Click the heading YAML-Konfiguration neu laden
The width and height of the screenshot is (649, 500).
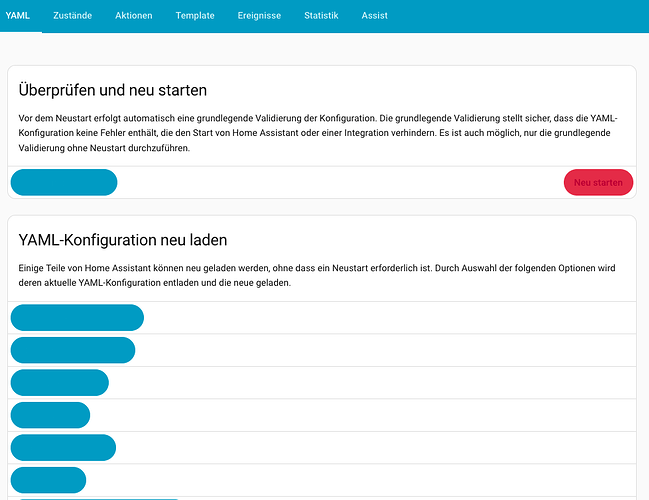click(123, 240)
